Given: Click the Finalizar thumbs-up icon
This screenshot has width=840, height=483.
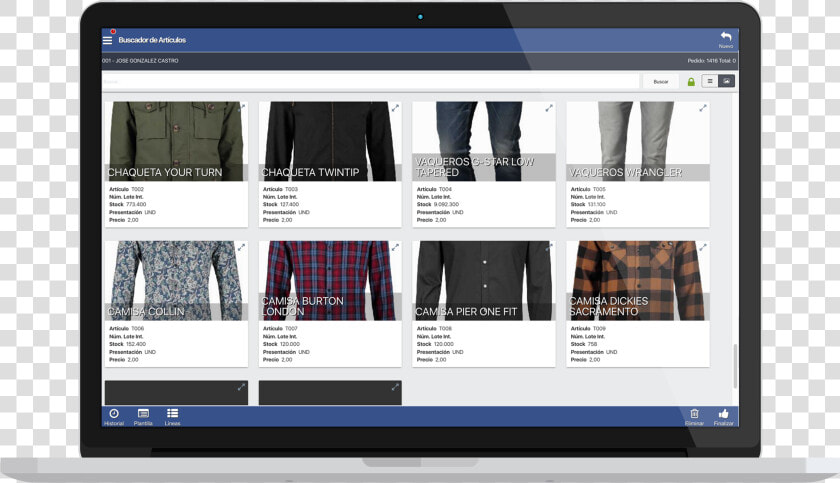Looking at the screenshot, I should [724, 413].
